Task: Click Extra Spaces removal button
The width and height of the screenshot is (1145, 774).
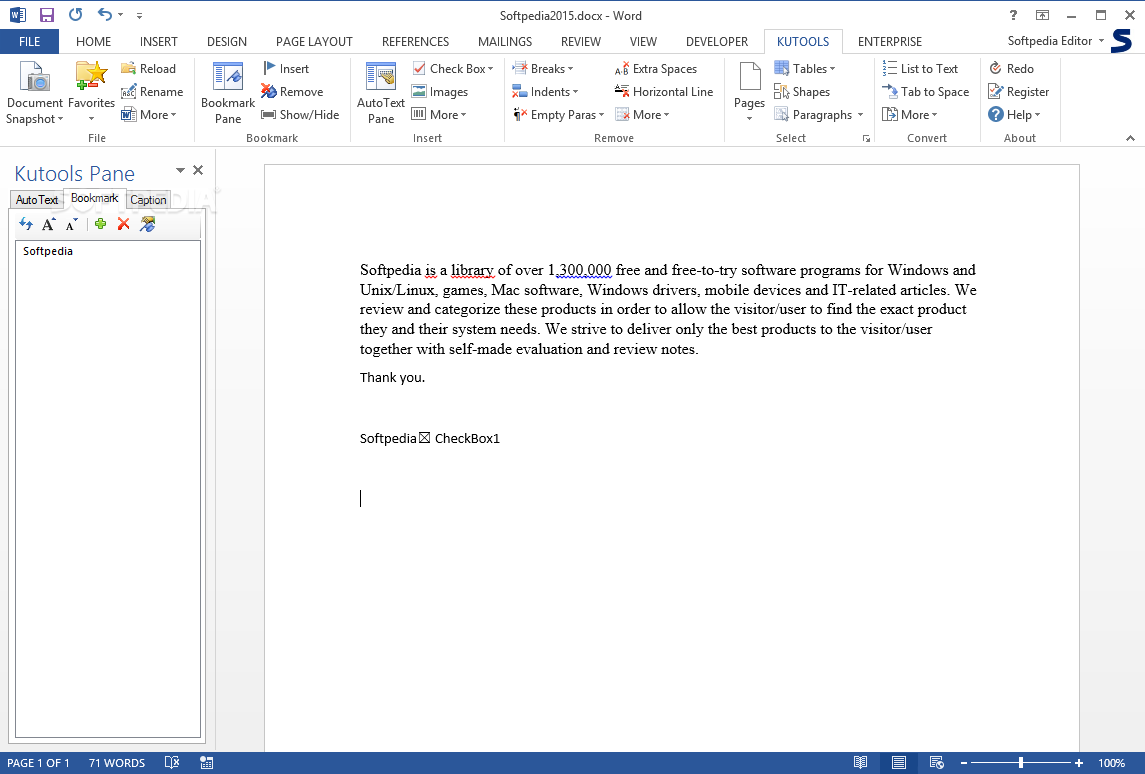Action: pos(656,69)
